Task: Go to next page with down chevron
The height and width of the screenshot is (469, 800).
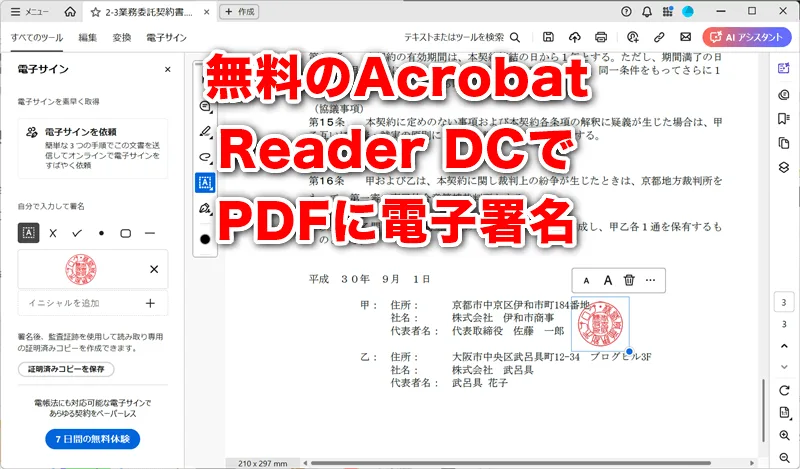Action: pyautogui.click(x=784, y=367)
